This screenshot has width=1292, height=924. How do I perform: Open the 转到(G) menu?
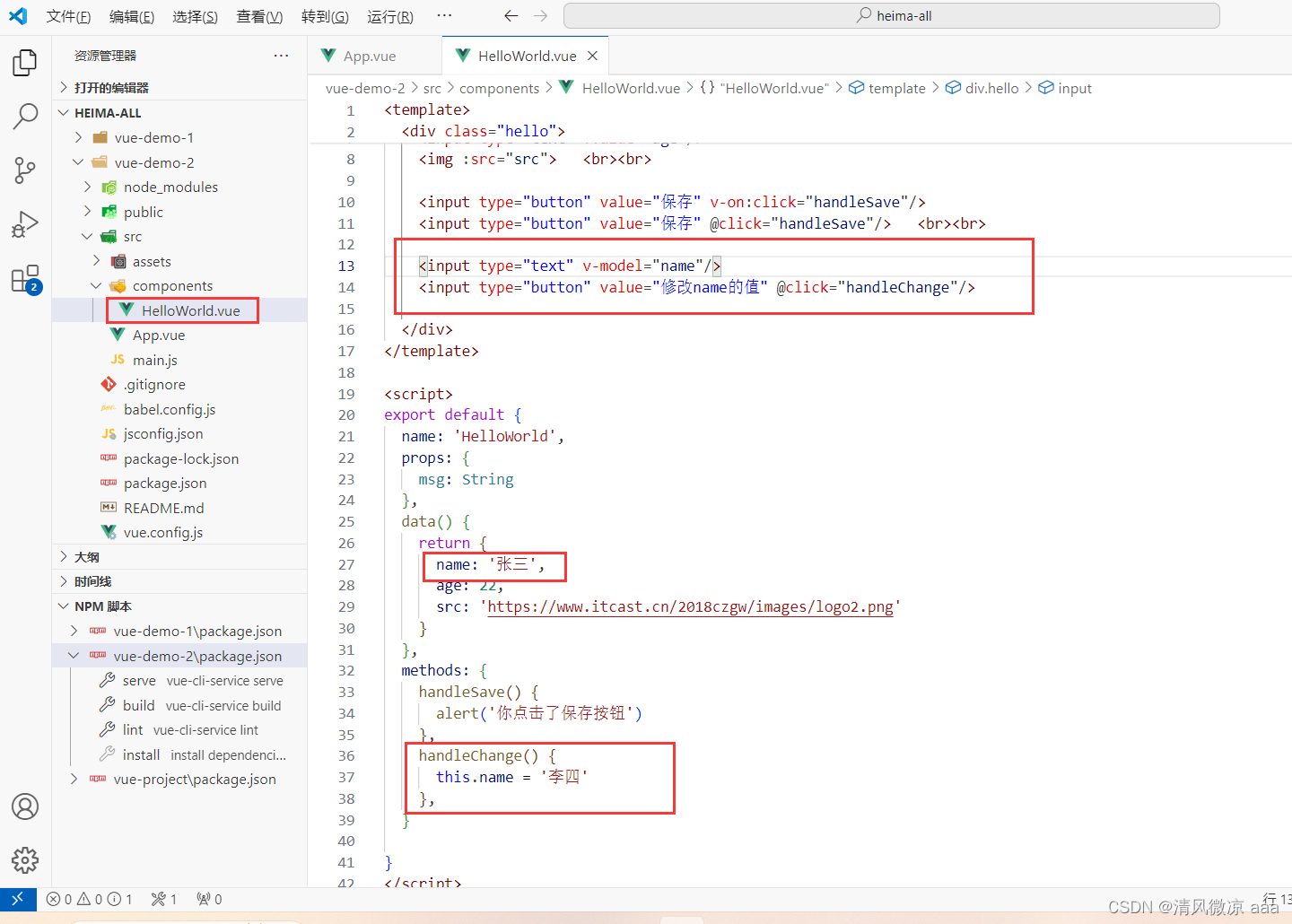click(325, 16)
